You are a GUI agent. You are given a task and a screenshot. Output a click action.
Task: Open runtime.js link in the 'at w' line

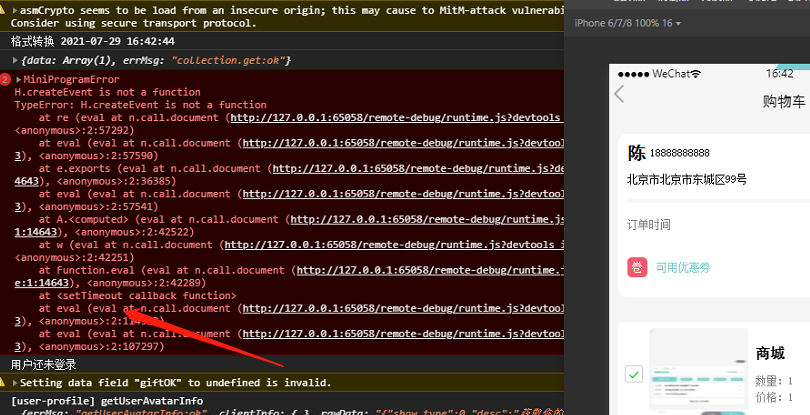pos(394,245)
